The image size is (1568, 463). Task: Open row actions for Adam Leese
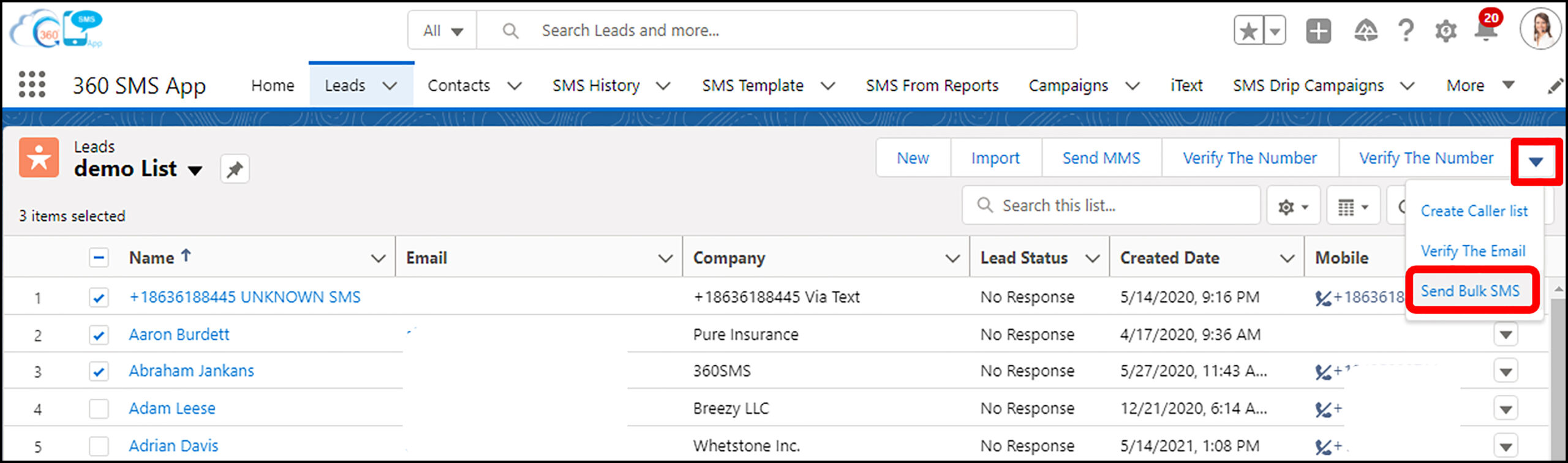(x=1506, y=408)
